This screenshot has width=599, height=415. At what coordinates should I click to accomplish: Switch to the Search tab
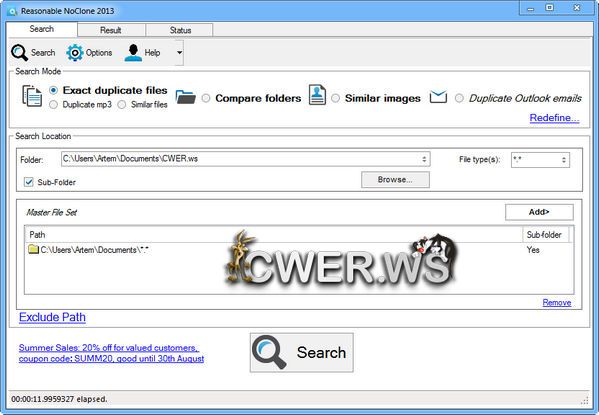pos(42,29)
